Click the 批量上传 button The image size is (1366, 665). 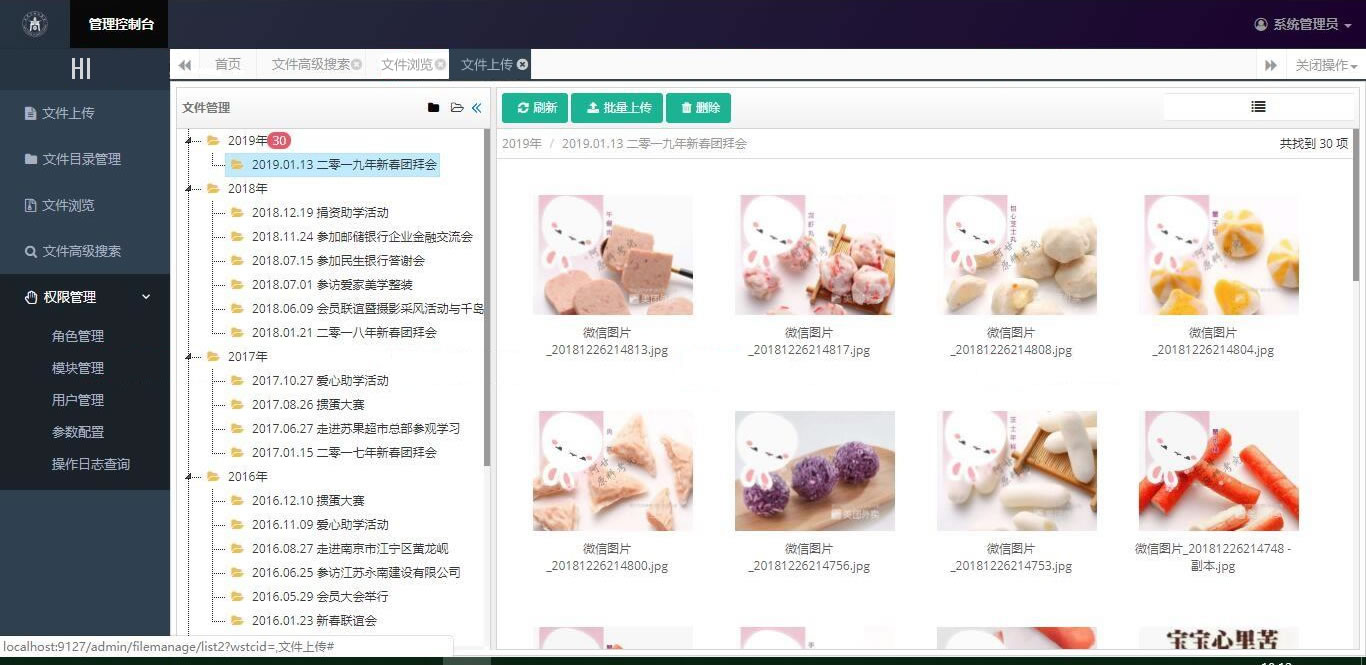619,108
